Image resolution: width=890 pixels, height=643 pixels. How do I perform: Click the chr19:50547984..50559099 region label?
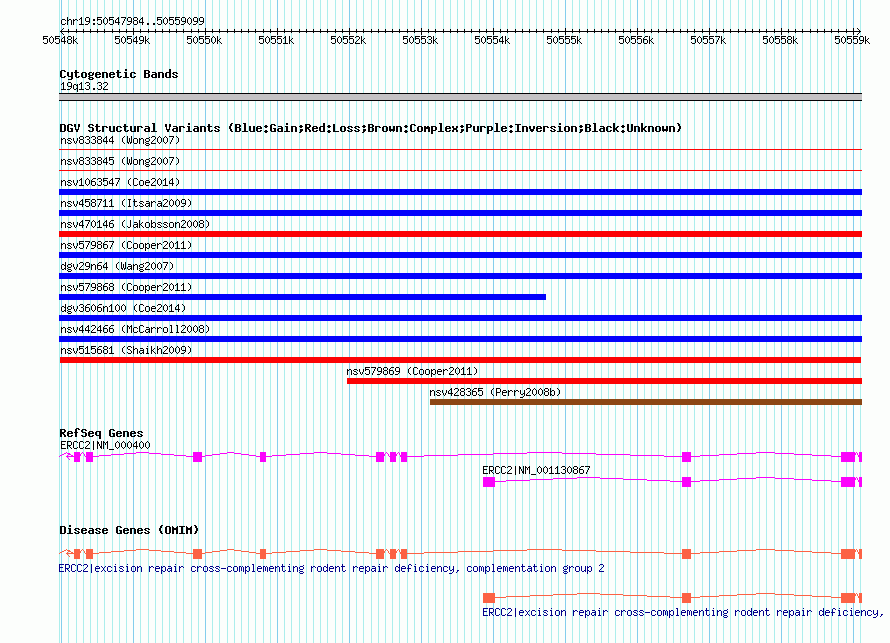pyautogui.click(x=132, y=21)
